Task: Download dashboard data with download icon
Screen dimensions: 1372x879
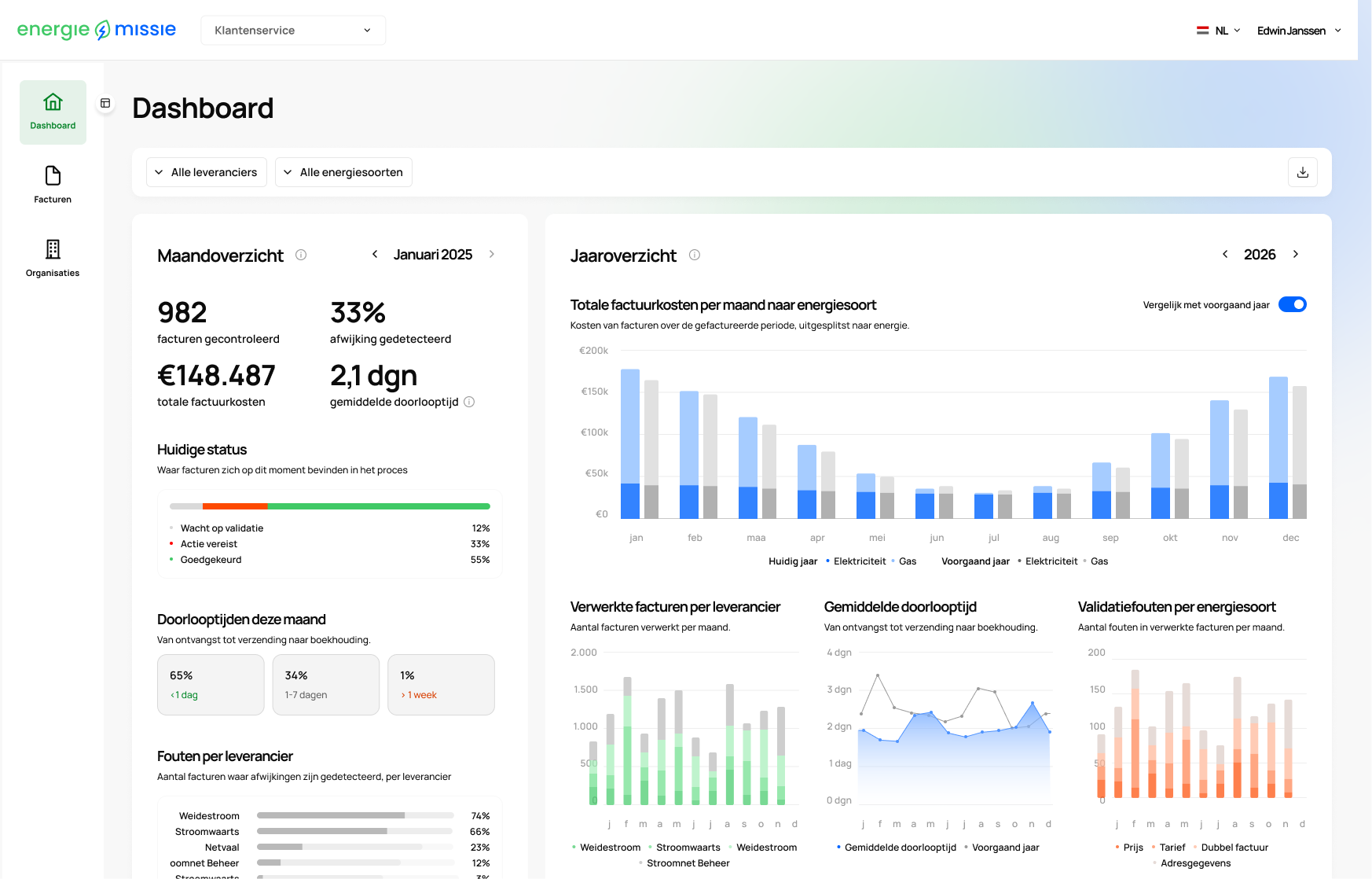Action: (x=1302, y=172)
